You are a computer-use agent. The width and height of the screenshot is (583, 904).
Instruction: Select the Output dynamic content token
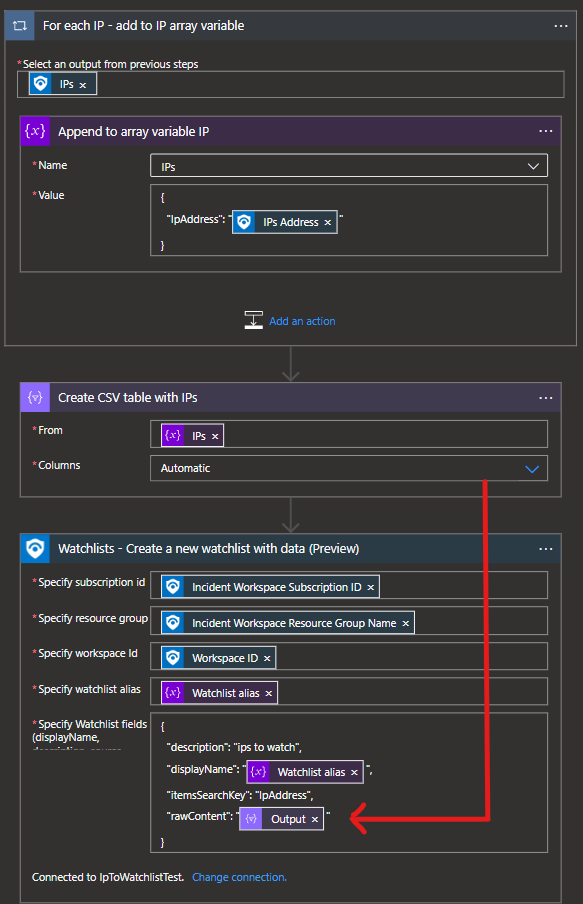[281, 819]
